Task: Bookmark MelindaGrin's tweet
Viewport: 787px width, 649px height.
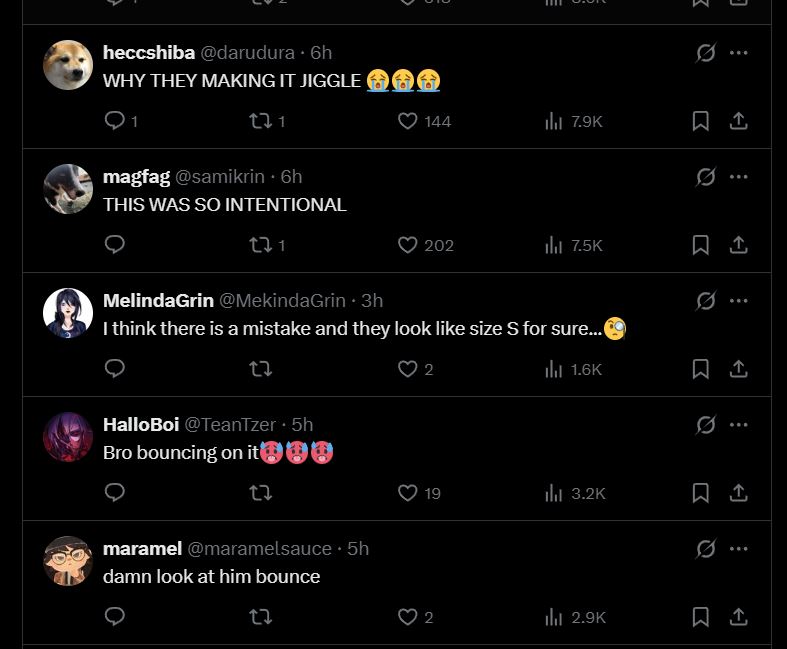Action: tap(701, 369)
